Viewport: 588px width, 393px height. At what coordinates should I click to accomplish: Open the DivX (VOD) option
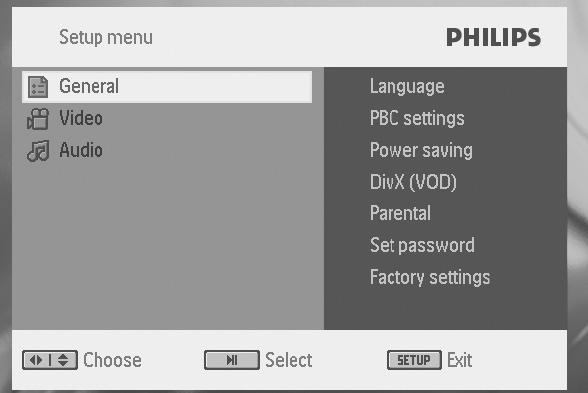click(x=413, y=182)
